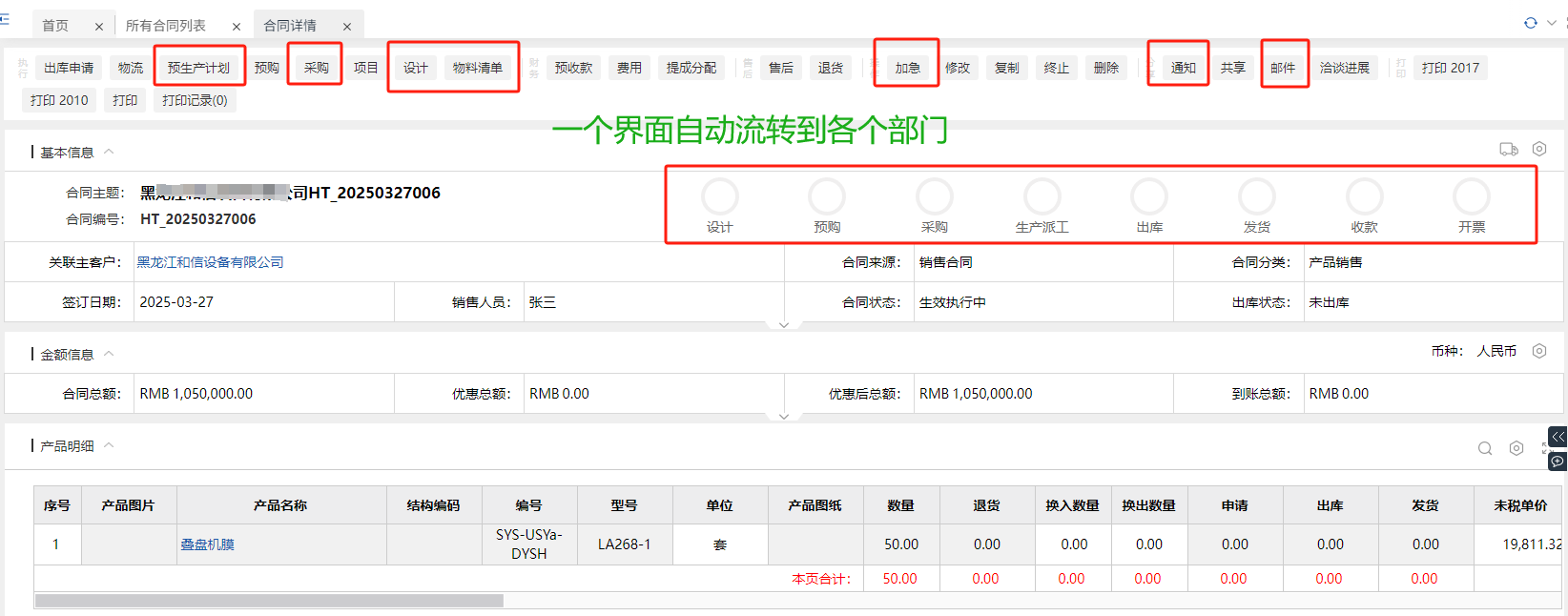Switch to the 首页 tab
Viewport: 1568px width, 616px height.
(x=55, y=26)
